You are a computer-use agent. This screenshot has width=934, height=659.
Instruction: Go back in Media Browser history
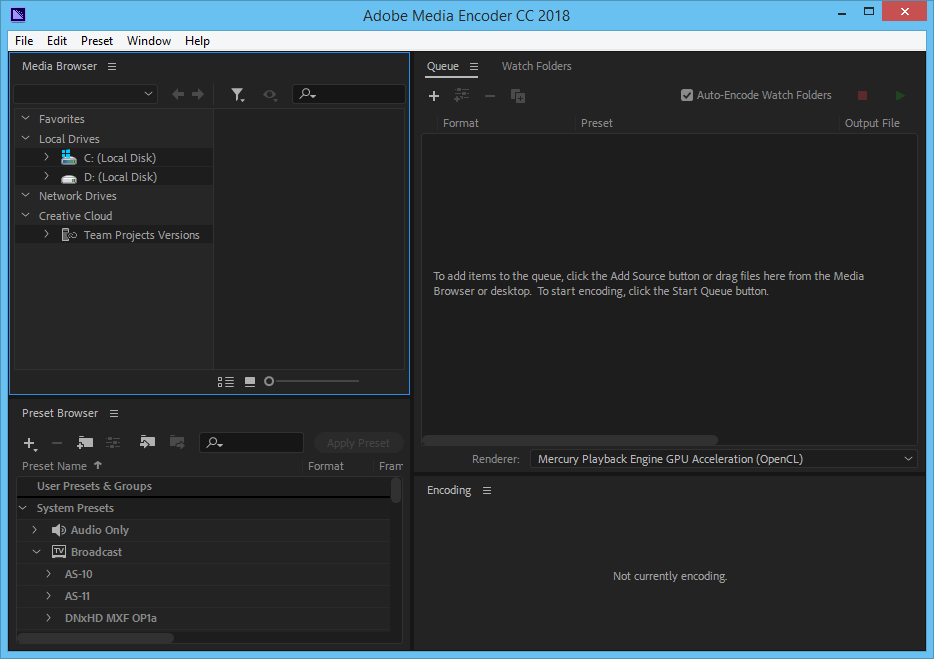pos(178,94)
